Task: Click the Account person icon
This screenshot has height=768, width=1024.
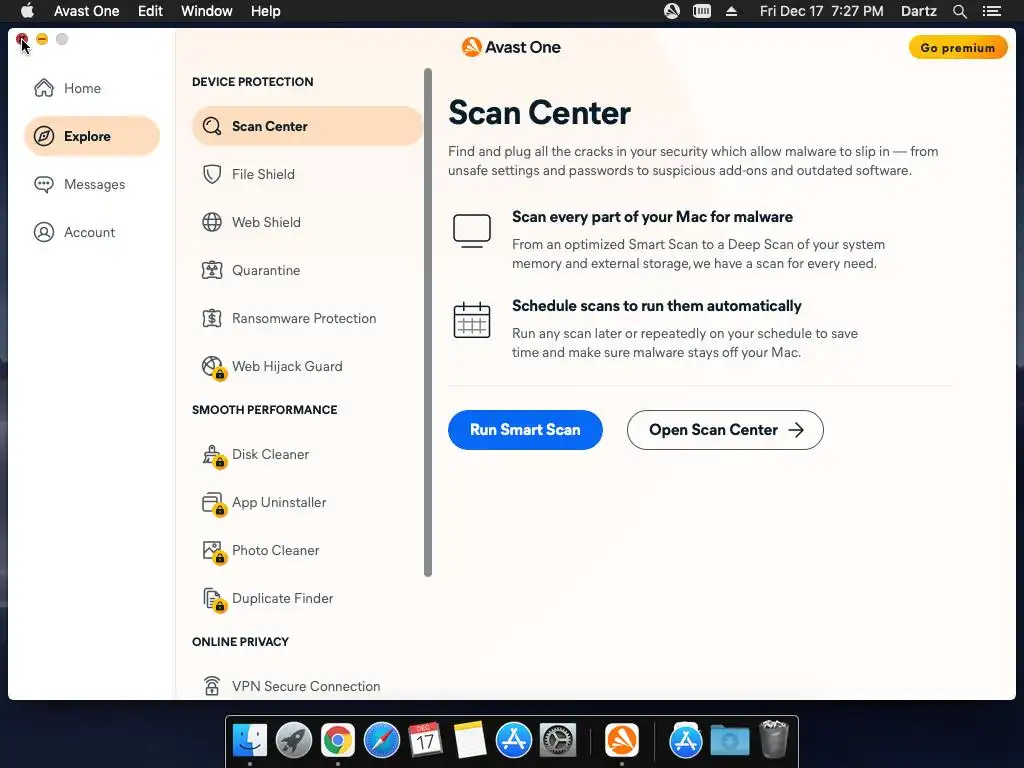Action: point(44,232)
